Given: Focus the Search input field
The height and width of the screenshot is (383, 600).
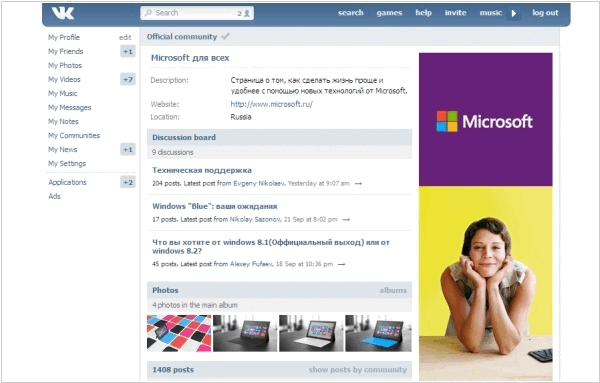Looking at the screenshot, I should [197, 13].
